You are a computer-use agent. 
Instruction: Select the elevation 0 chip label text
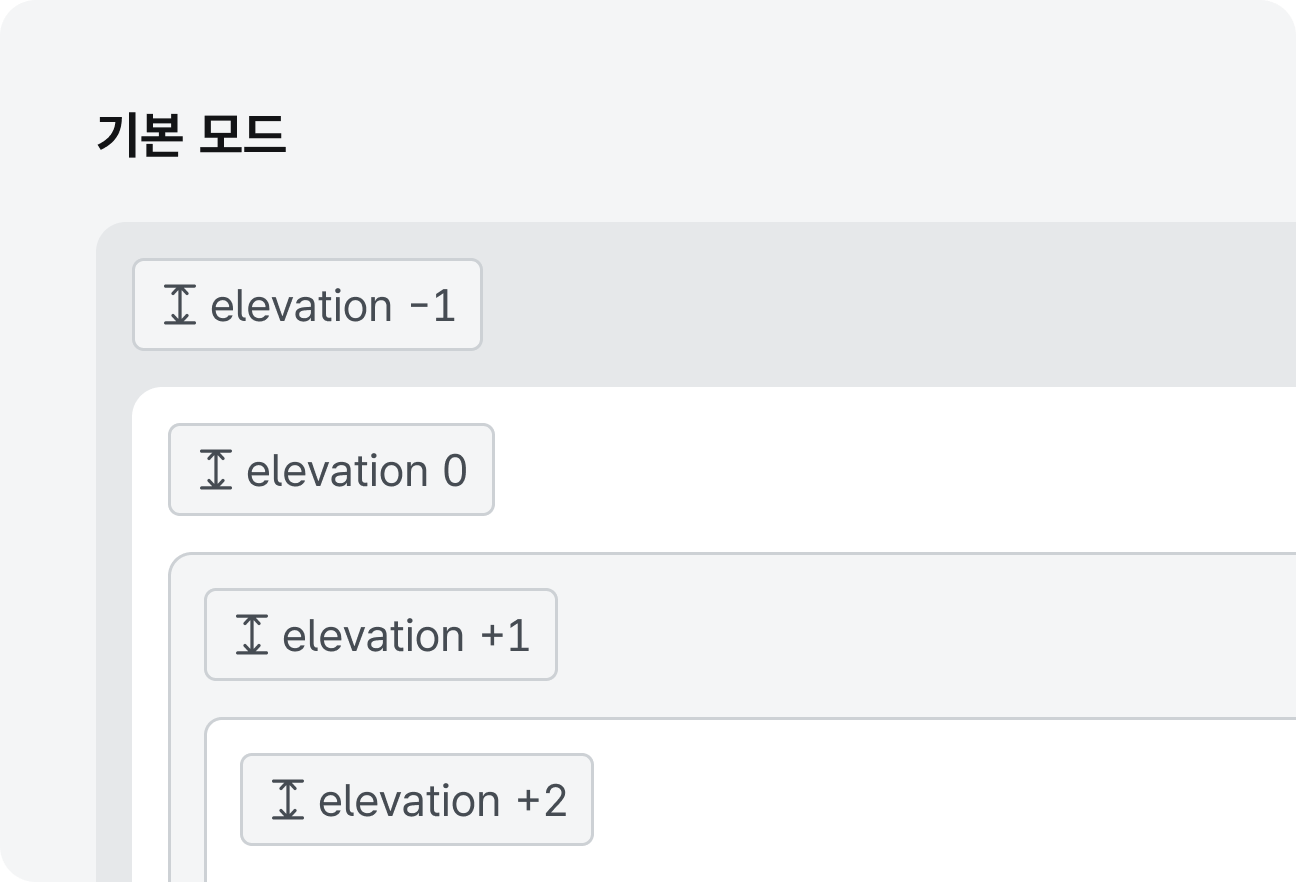point(357,471)
